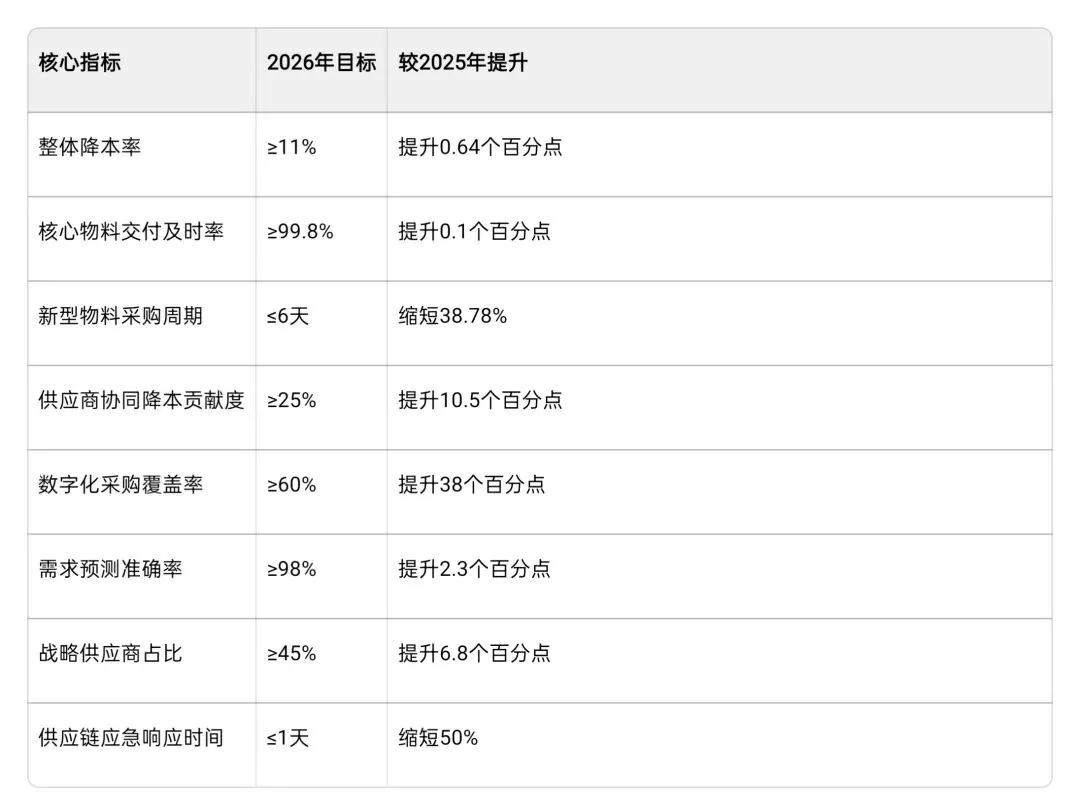Click the 新型物料采购周期 row label
The height and width of the screenshot is (812, 1080).
(120, 316)
